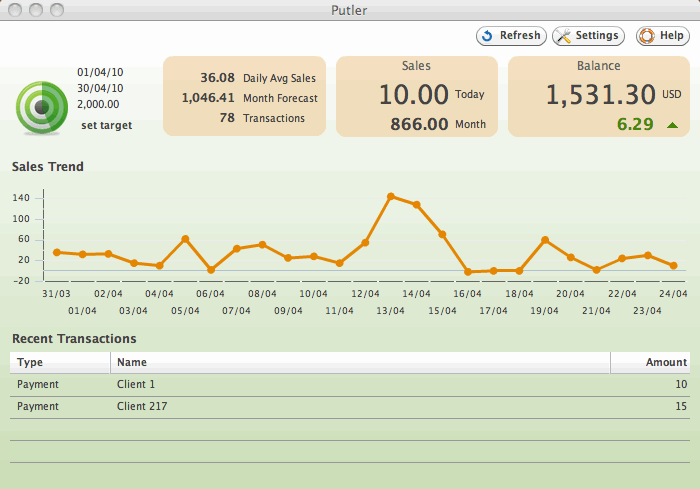Click the Month Forecast value 1,046.41
700x489 pixels.
[x=208, y=98]
